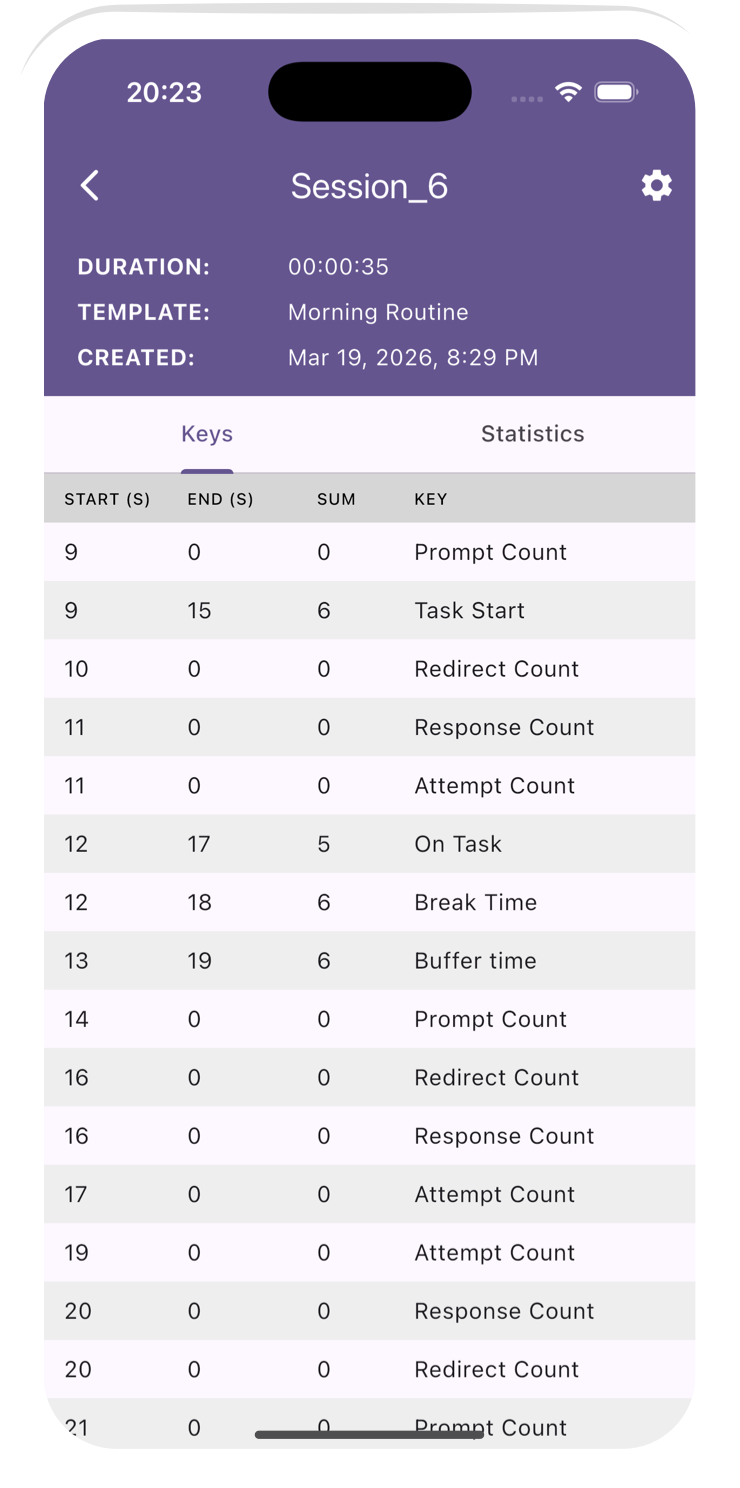Tap the Wi-Fi status icon
The width and height of the screenshot is (740, 1488).
(569, 93)
